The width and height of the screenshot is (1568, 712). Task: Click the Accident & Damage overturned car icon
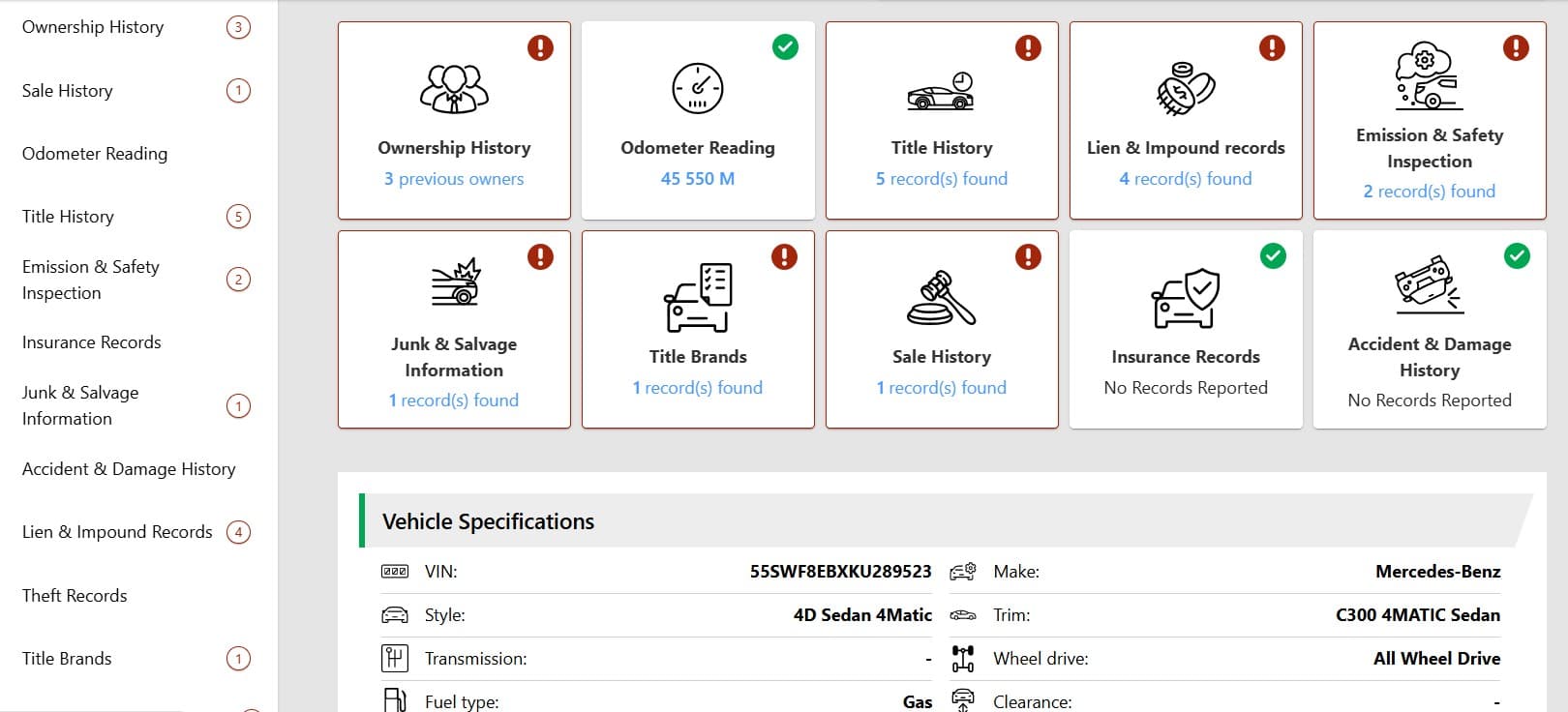[1429, 284]
